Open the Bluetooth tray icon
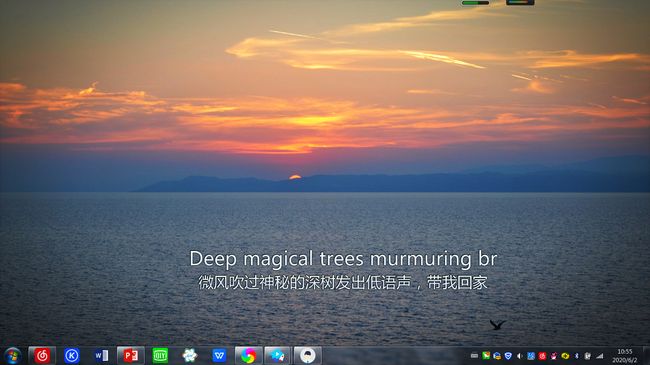Image resolution: width=650 pixels, height=365 pixels. (x=576, y=356)
